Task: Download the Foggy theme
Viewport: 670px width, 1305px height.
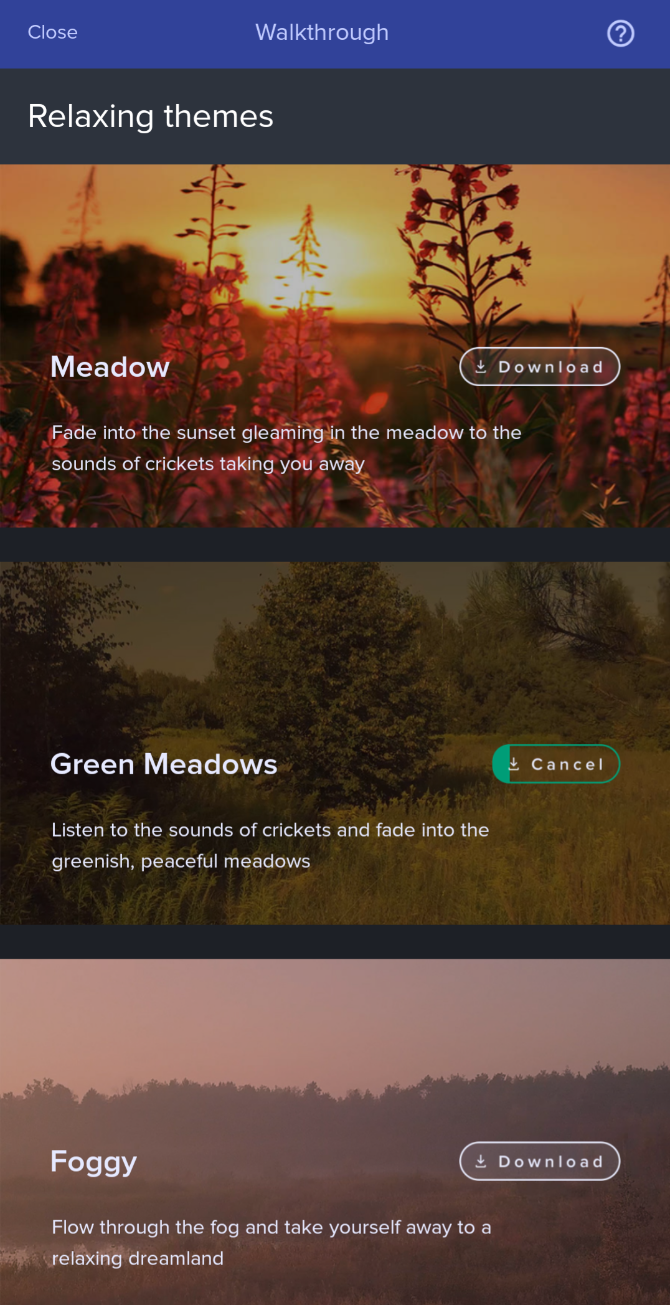Action: click(540, 1162)
